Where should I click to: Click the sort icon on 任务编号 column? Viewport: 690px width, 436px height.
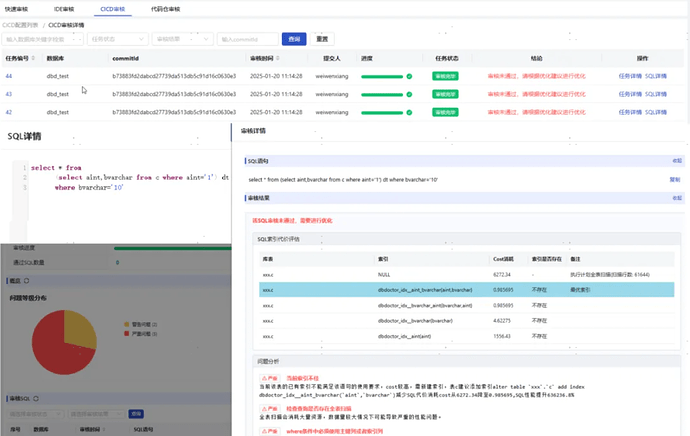point(34,60)
